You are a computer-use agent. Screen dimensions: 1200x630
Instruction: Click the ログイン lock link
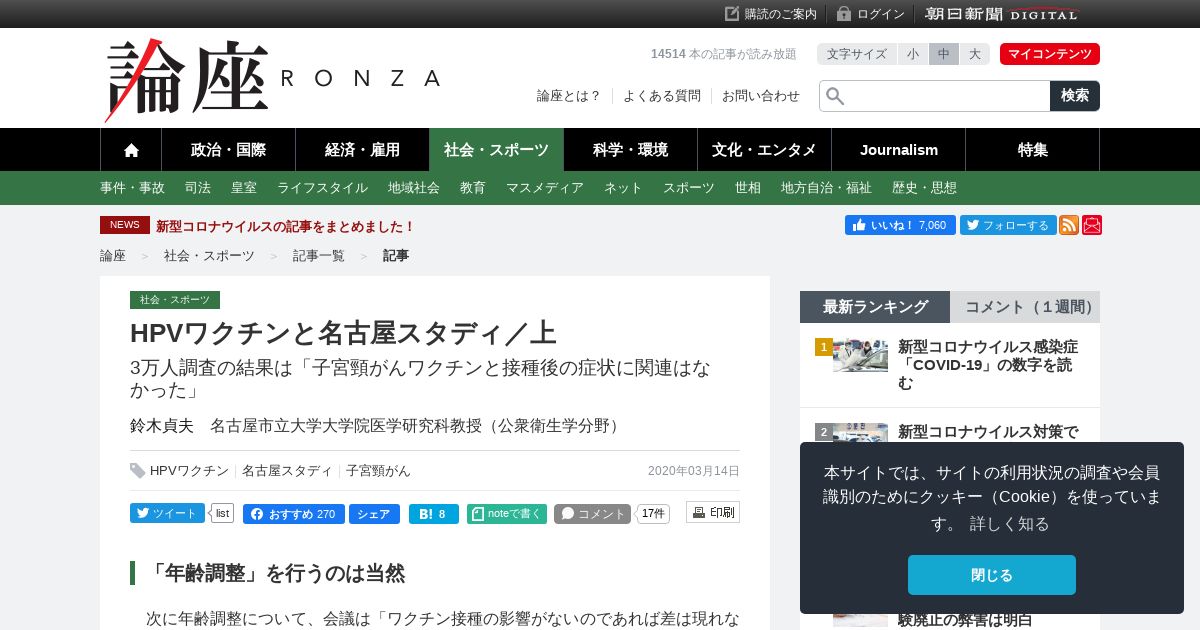pos(871,14)
